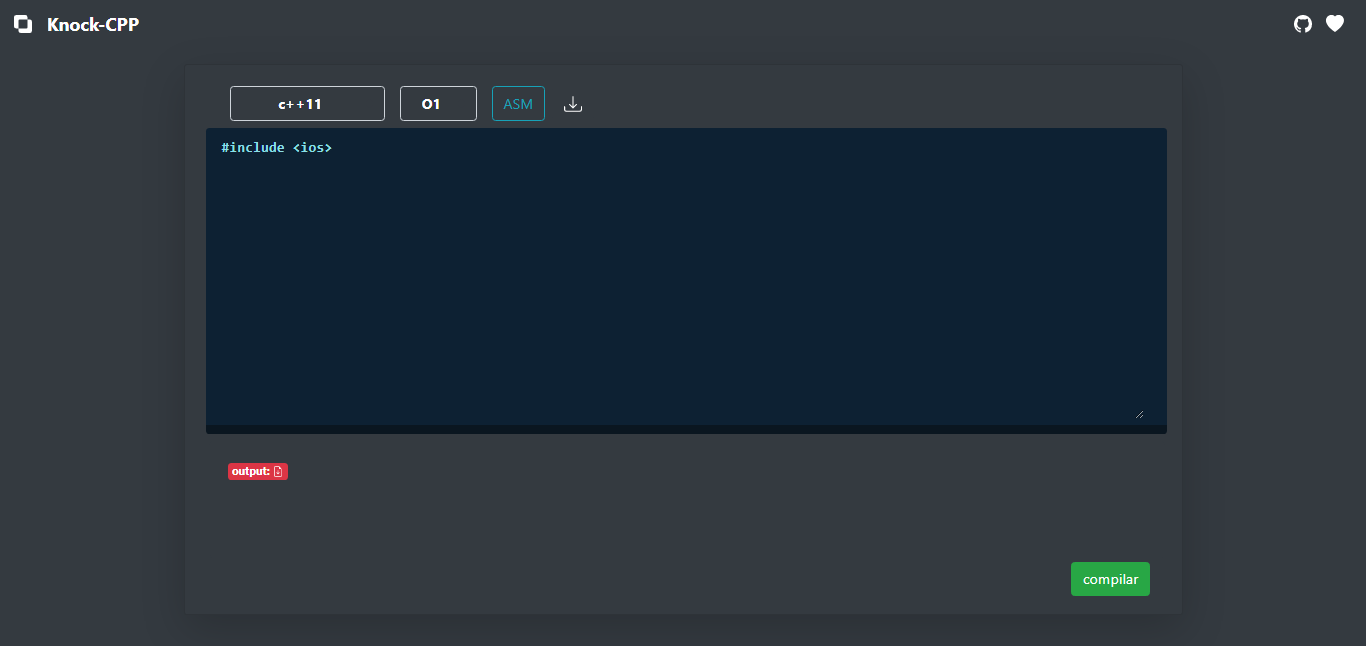
Task: Click the file icon inside output badge
Action: coord(280,471)
